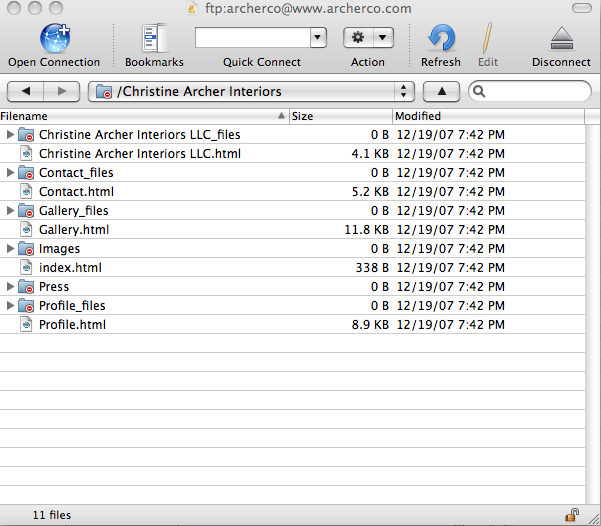Click the Gallery.html file icon
Image resolution: width=601 pixels, height=526 pixels.
pyautogui.click(x=26, y=229)
